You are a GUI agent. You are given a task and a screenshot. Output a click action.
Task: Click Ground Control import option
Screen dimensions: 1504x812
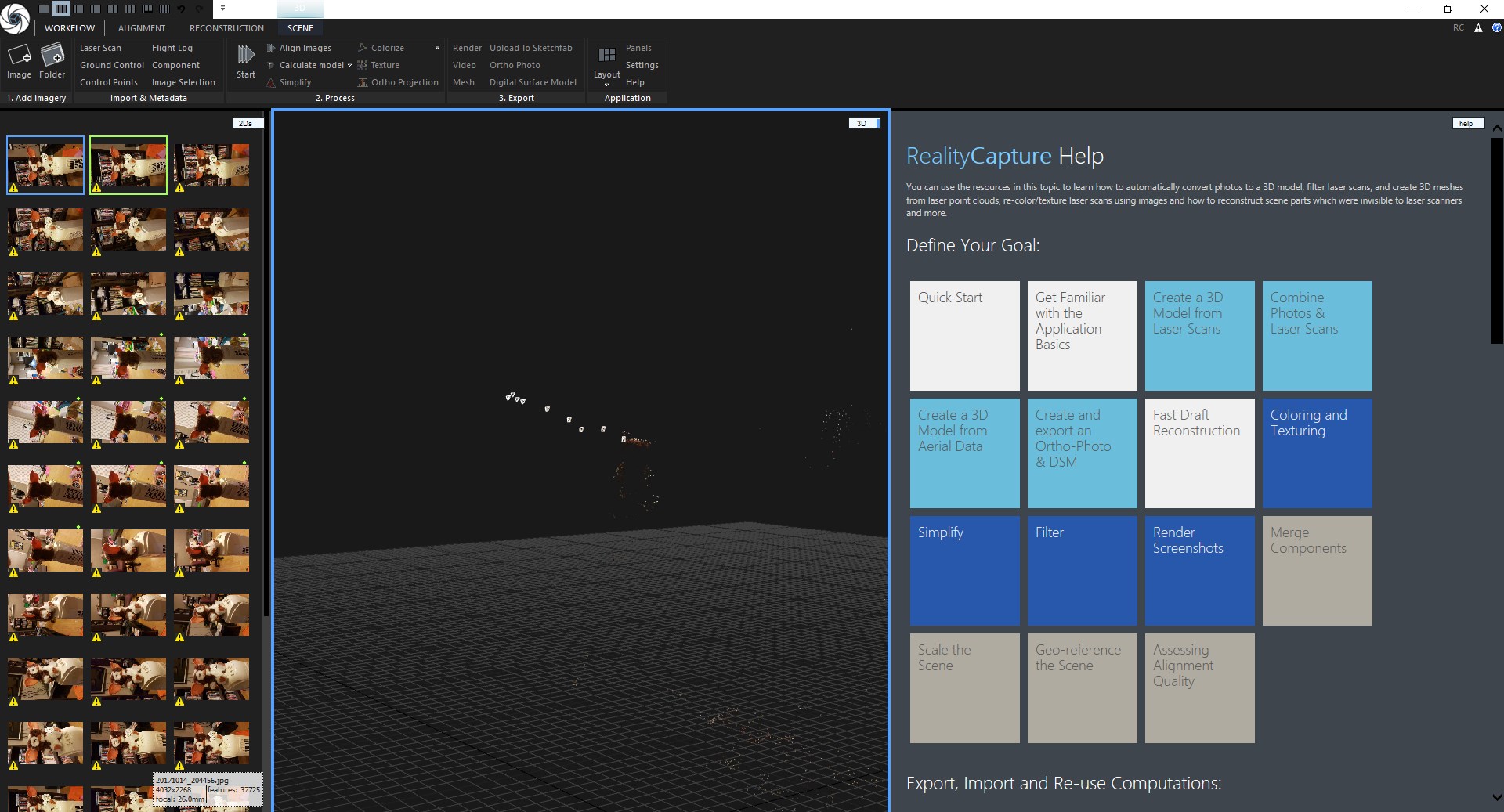[x=112, y=65]
